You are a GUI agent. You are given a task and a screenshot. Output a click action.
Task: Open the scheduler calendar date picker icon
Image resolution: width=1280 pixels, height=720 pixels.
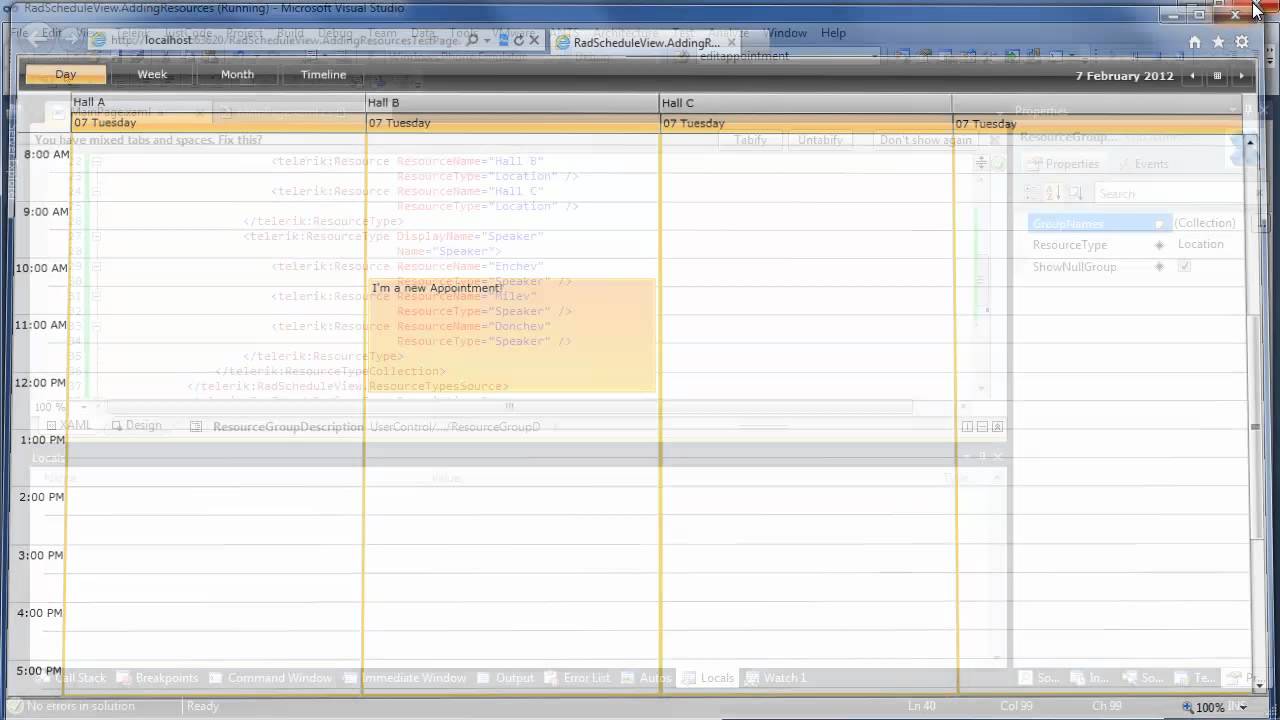tap(1217, 76)
